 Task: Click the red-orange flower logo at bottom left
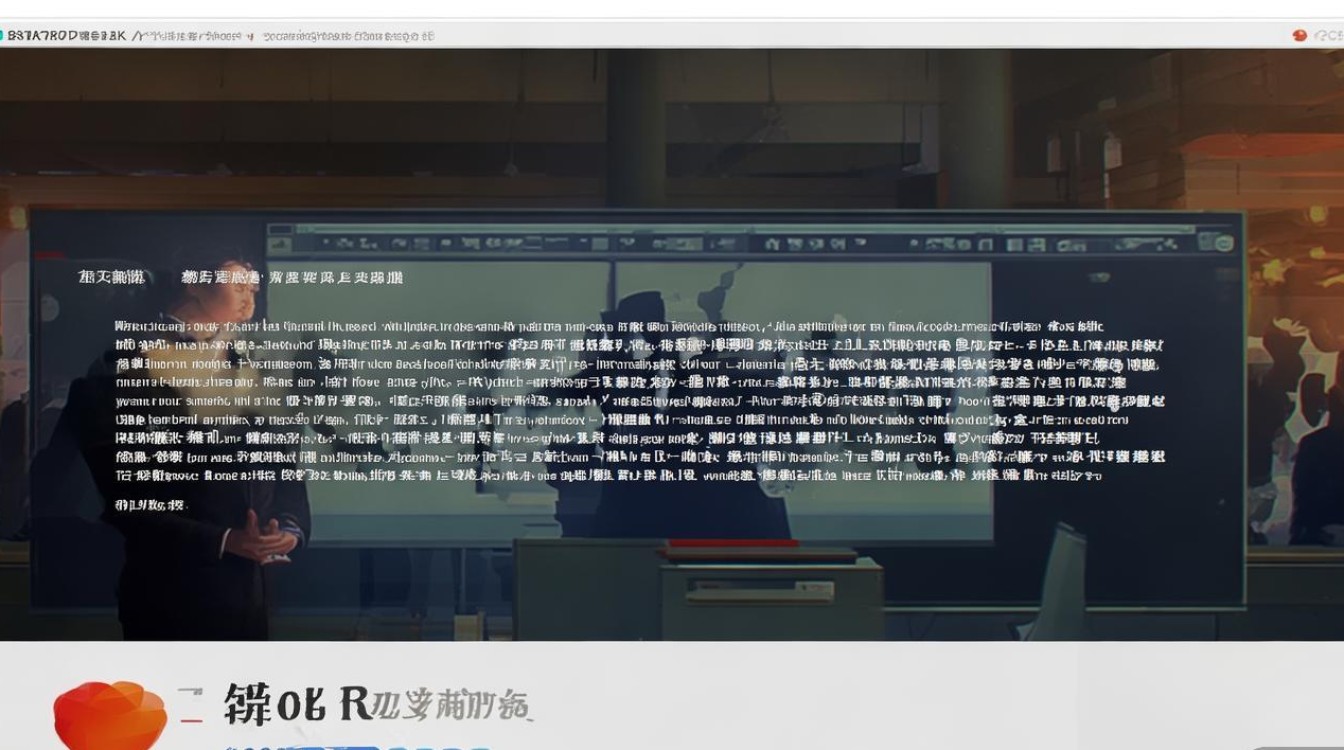coord(108,715)
